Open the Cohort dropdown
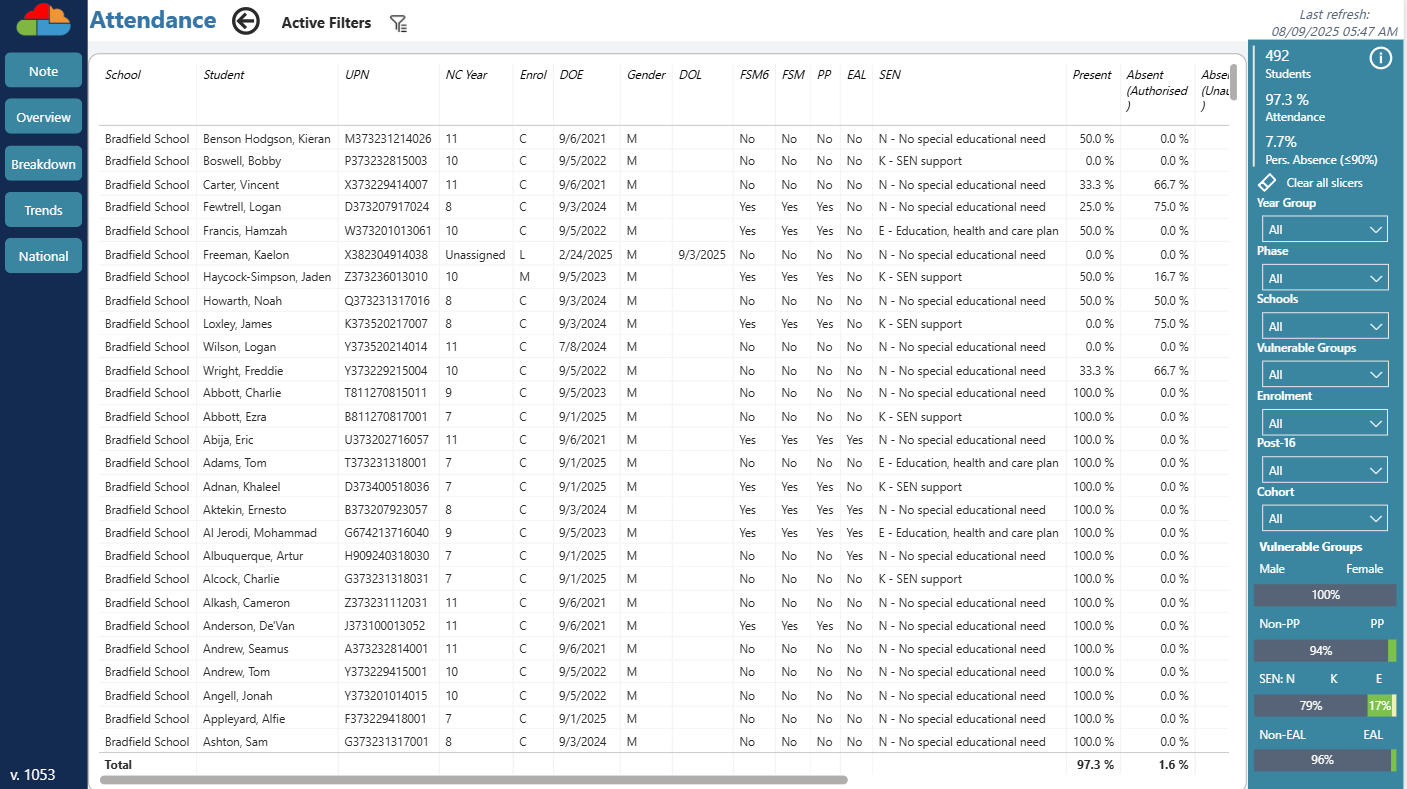The width and height of the screenshot is (1407, 789). tap(1322, 518)
